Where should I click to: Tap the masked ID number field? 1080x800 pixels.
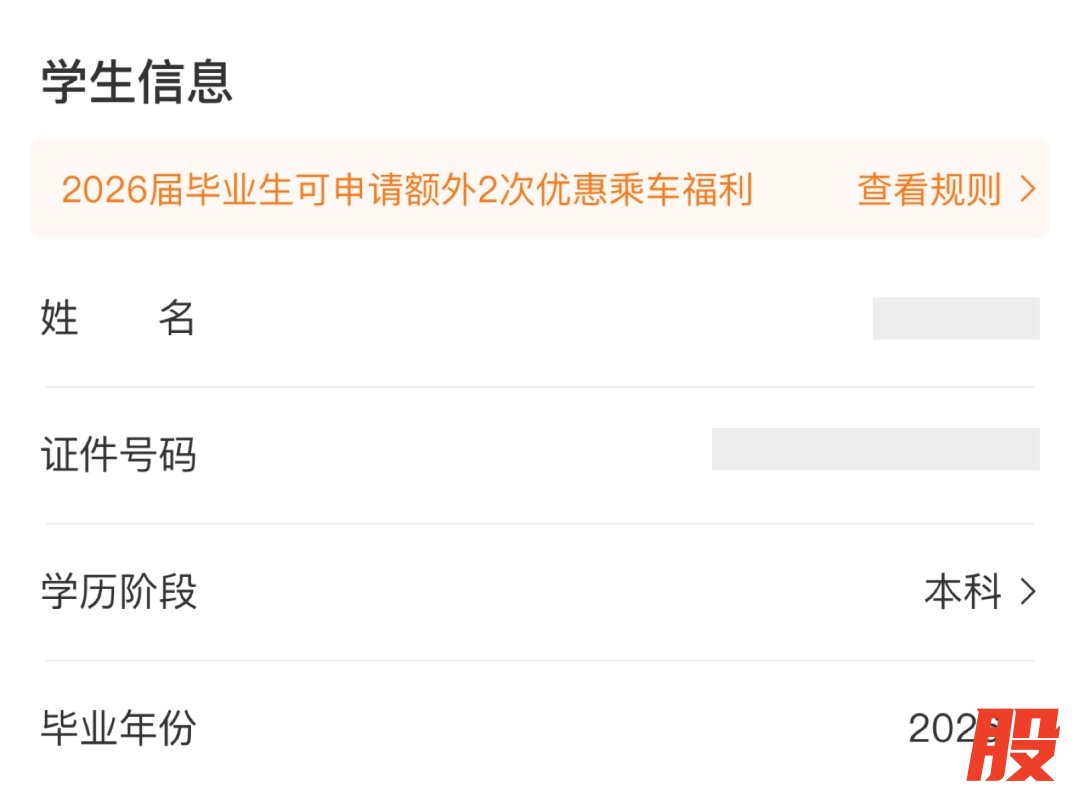875,450
